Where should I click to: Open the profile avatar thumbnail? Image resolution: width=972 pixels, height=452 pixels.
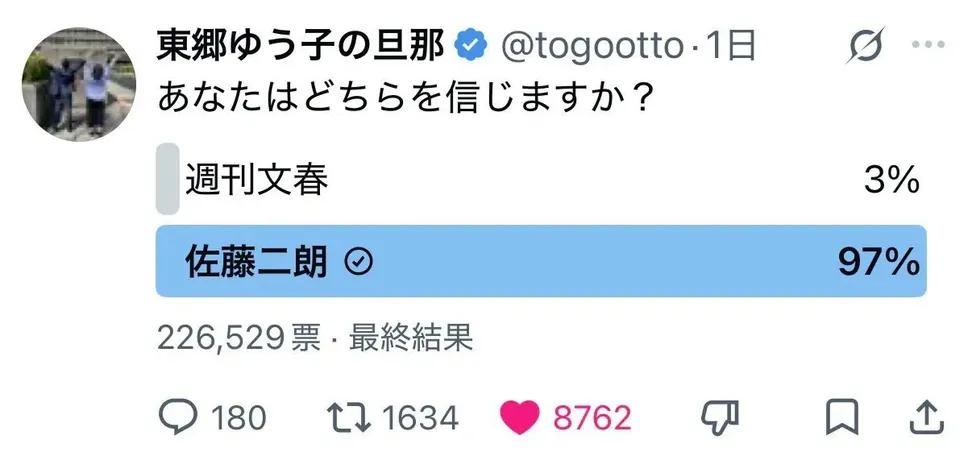pos(79,84)
